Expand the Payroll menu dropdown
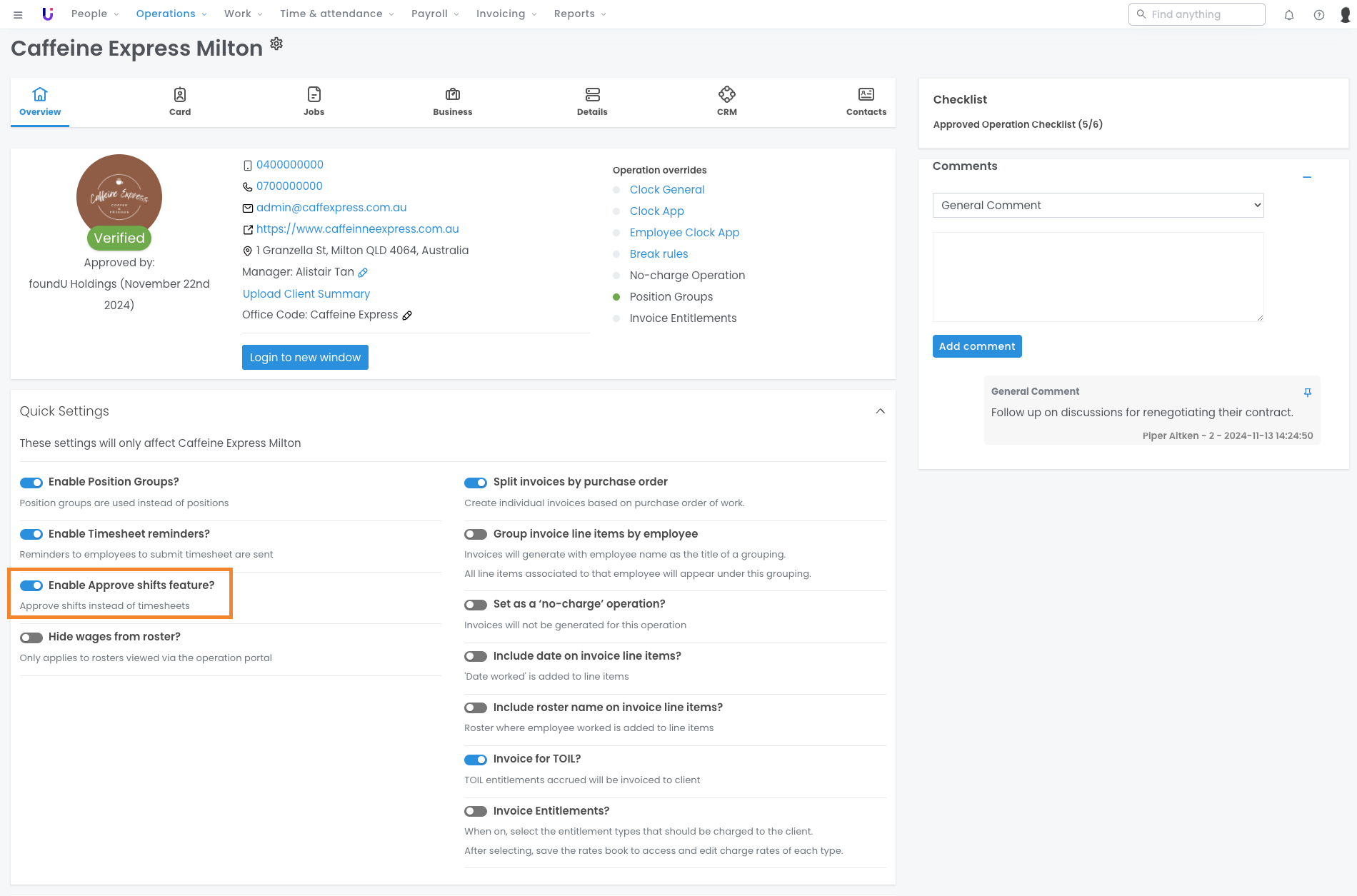Image resolution: width=1357 pixels, height=896 pixels. click(x=435, y=14)
